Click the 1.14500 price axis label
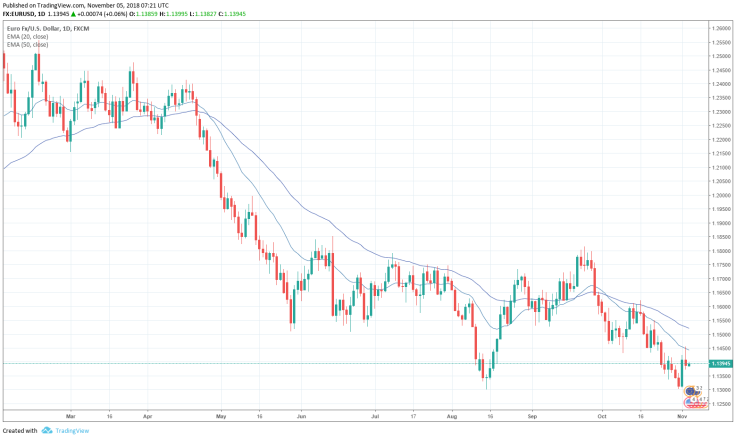 click(721, 349)
